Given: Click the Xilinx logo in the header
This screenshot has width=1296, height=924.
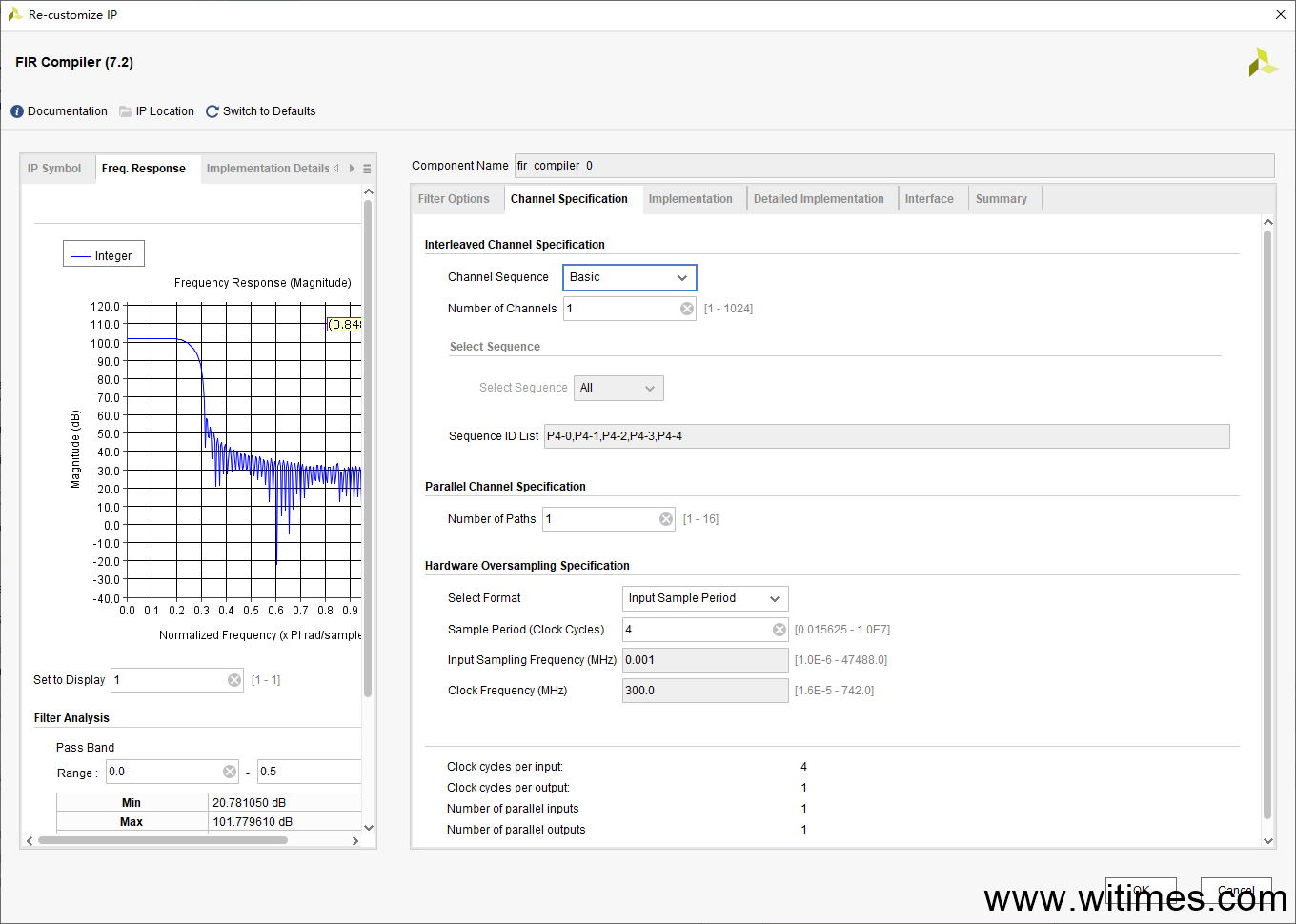Looking at the screenshot, I should point(1263,62).
